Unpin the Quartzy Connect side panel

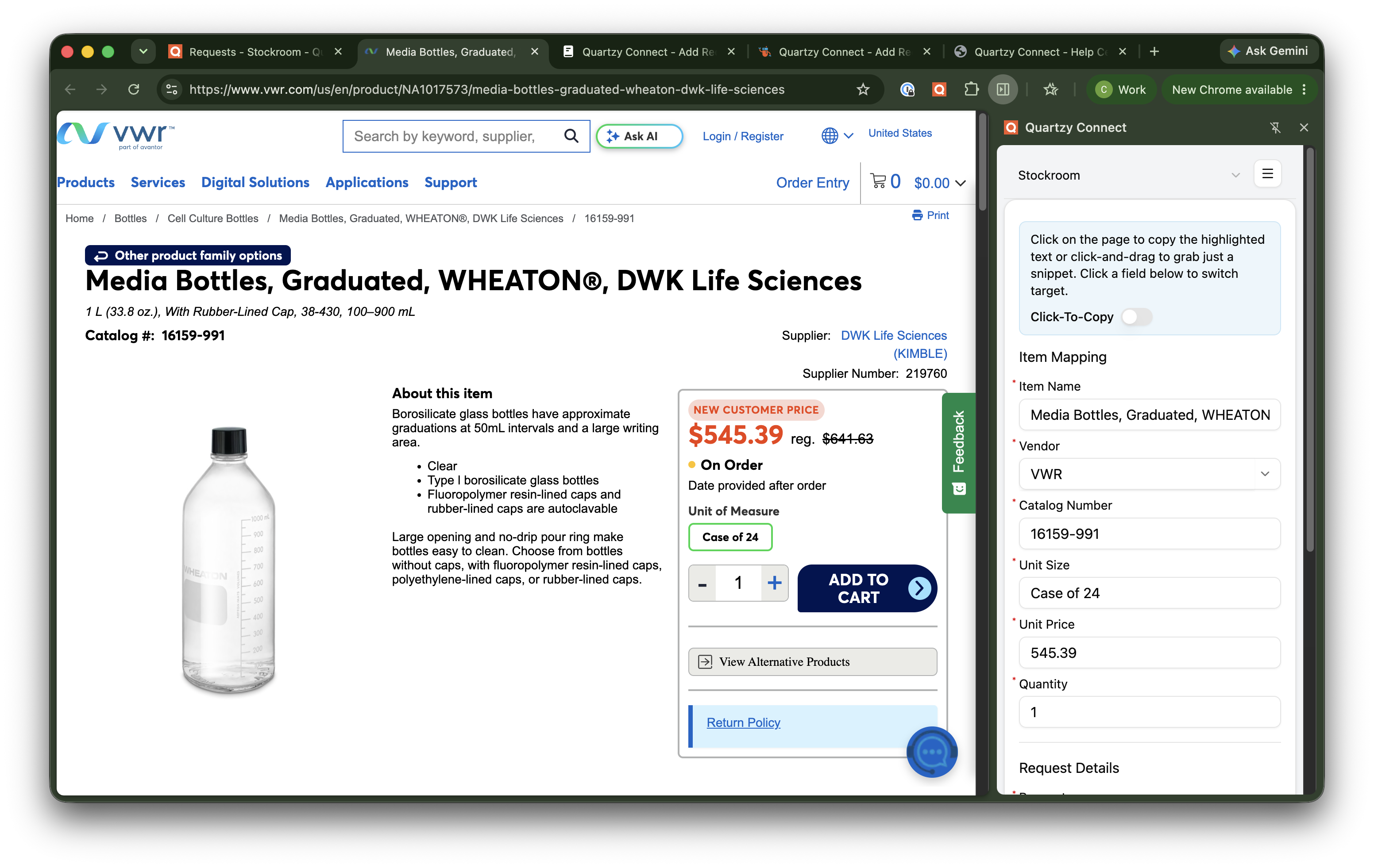[1275, 127]
